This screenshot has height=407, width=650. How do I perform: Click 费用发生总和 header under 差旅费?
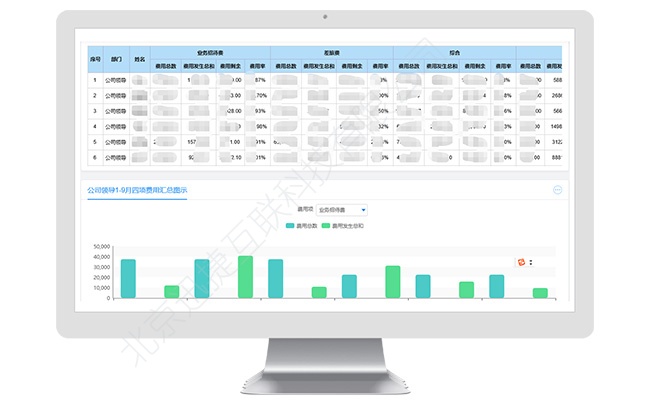(x=319, y=66)
